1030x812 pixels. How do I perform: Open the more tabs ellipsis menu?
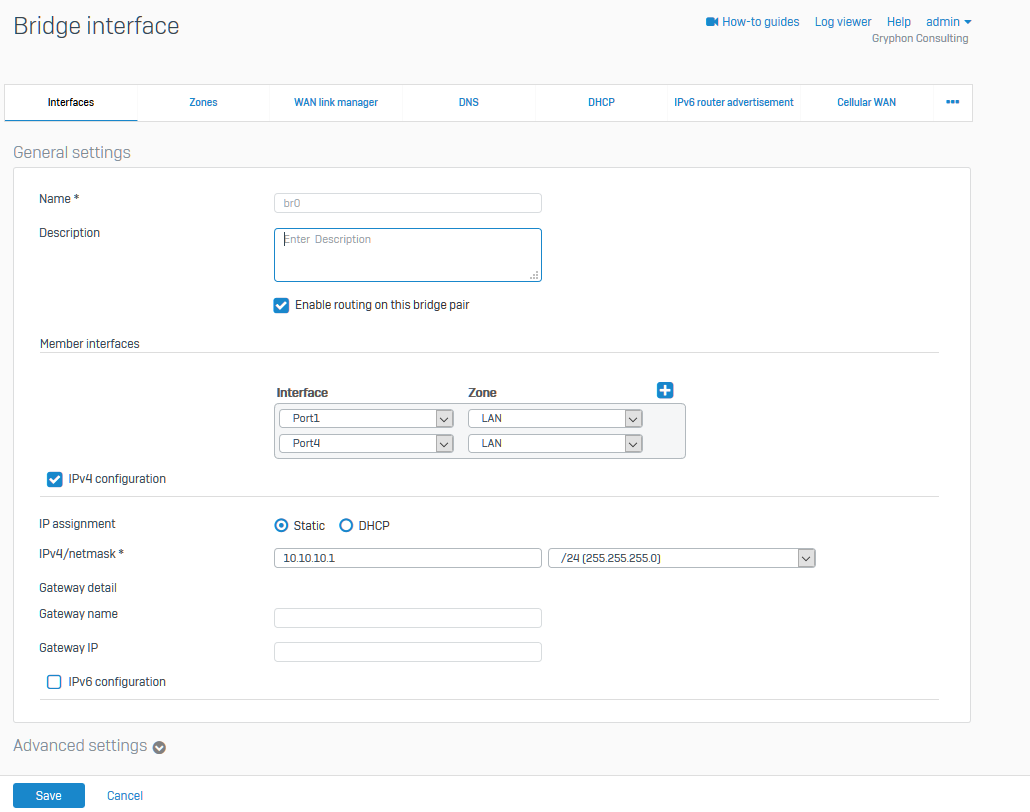click(952, 102)
